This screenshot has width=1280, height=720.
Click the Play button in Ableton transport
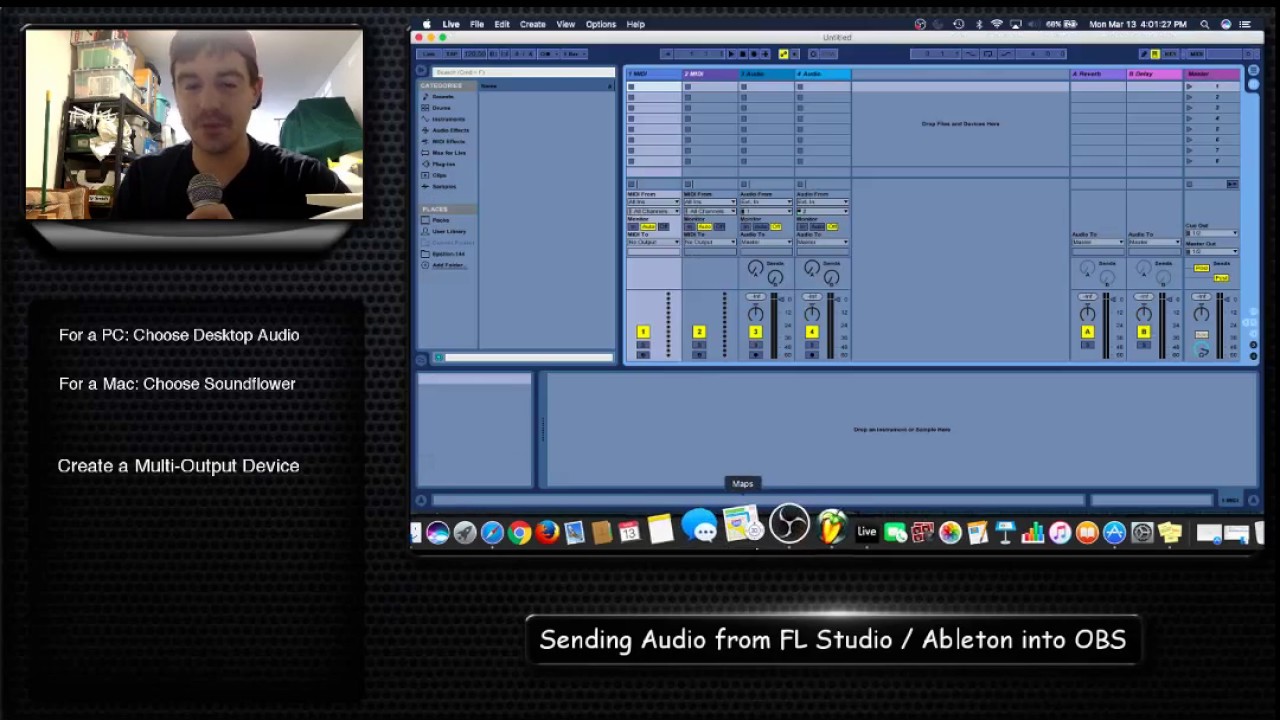click(732, 53)
